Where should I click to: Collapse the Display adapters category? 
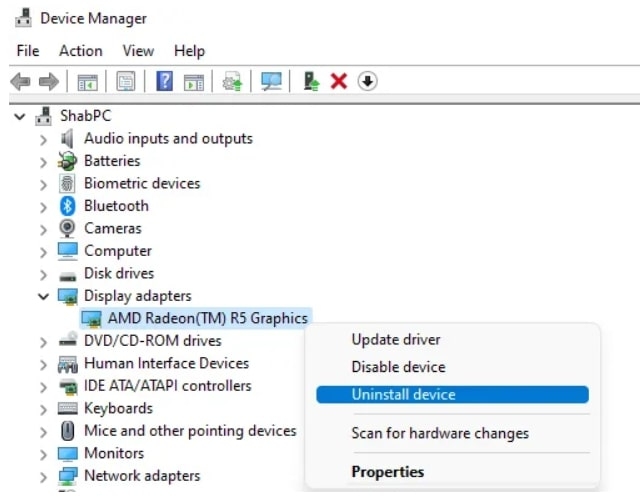43,296
